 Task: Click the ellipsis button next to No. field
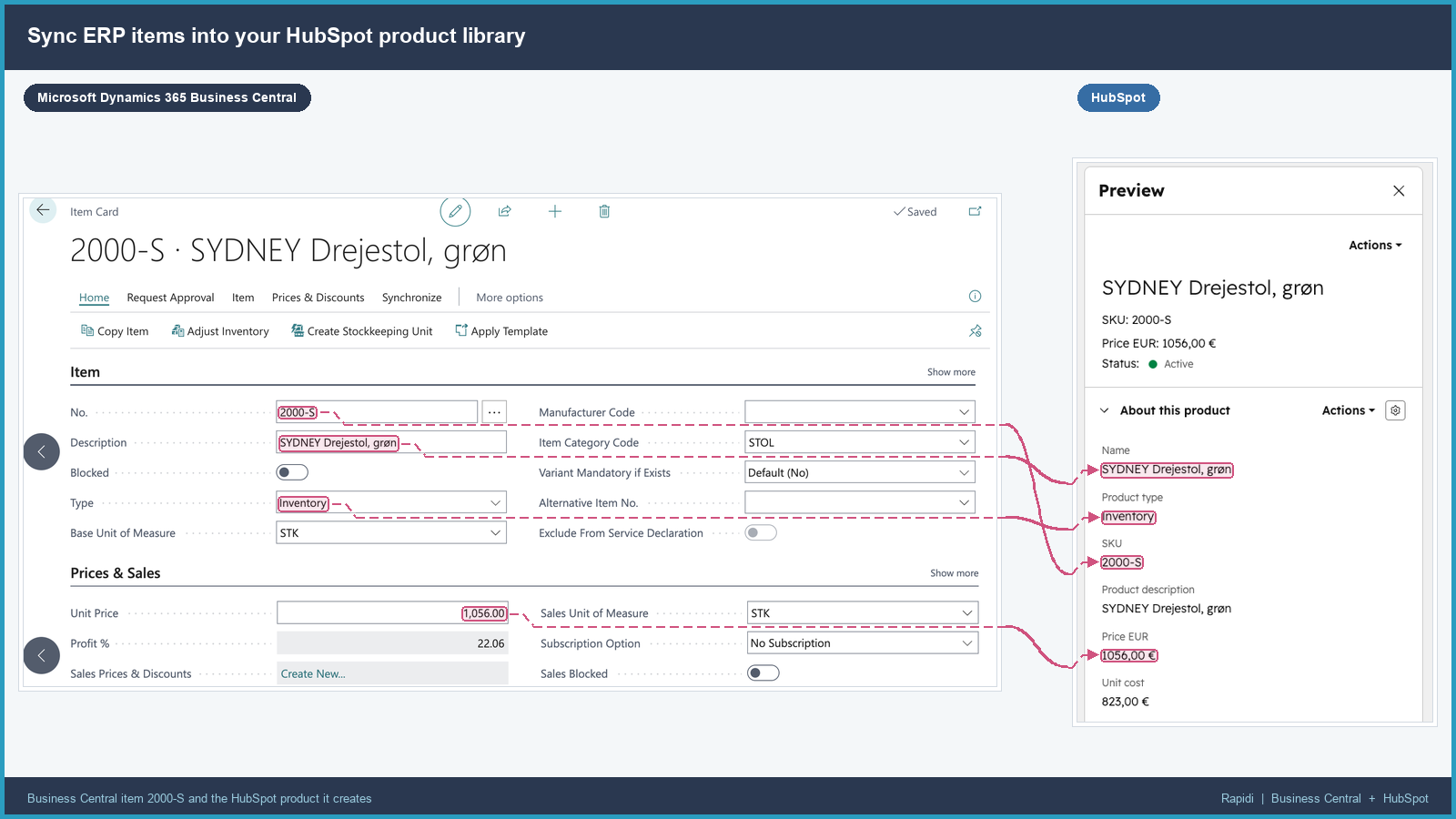coord(494,412)
